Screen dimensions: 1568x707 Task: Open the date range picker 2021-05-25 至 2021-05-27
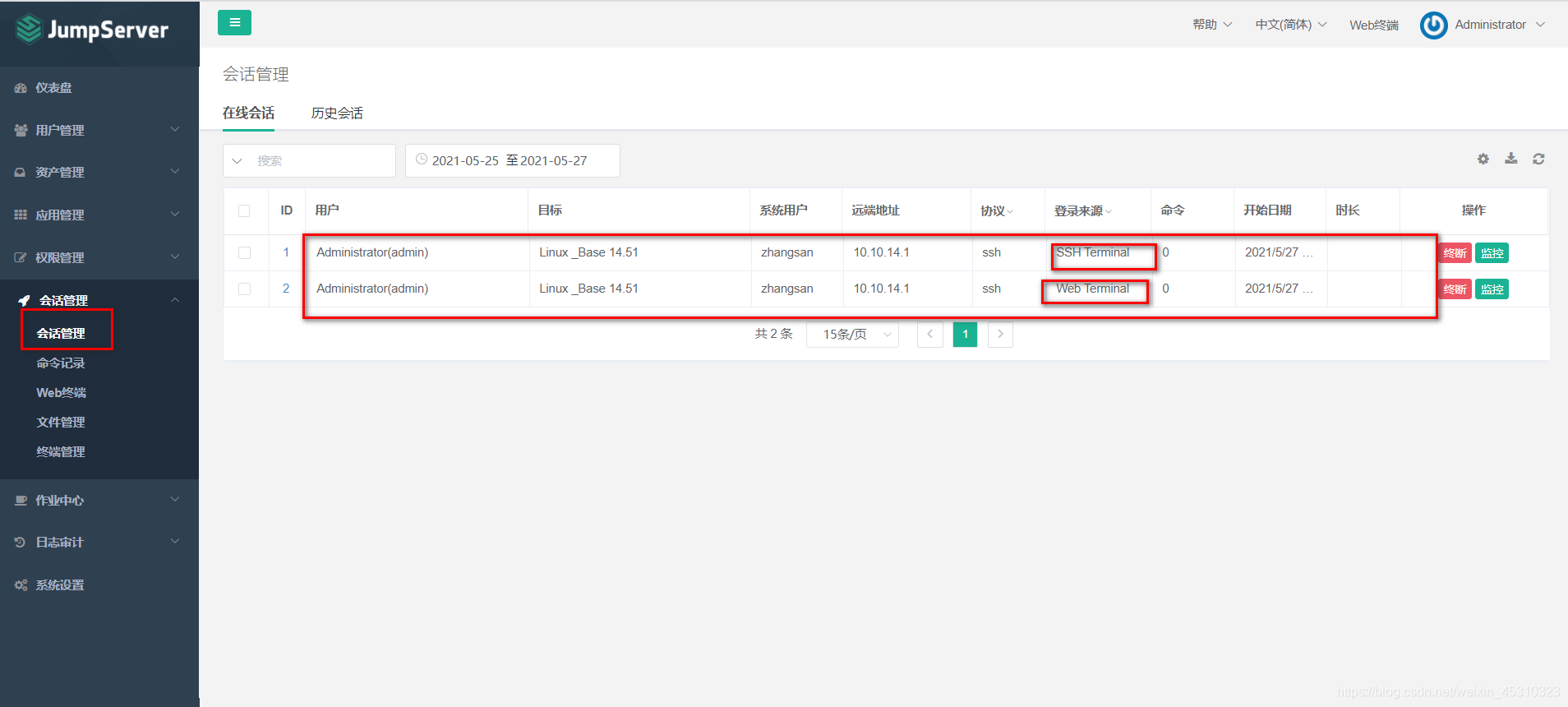(x=513, y=161)
